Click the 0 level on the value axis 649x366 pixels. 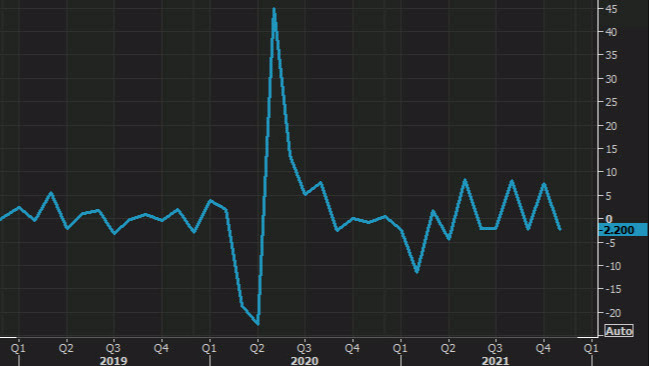coord(609,219)
